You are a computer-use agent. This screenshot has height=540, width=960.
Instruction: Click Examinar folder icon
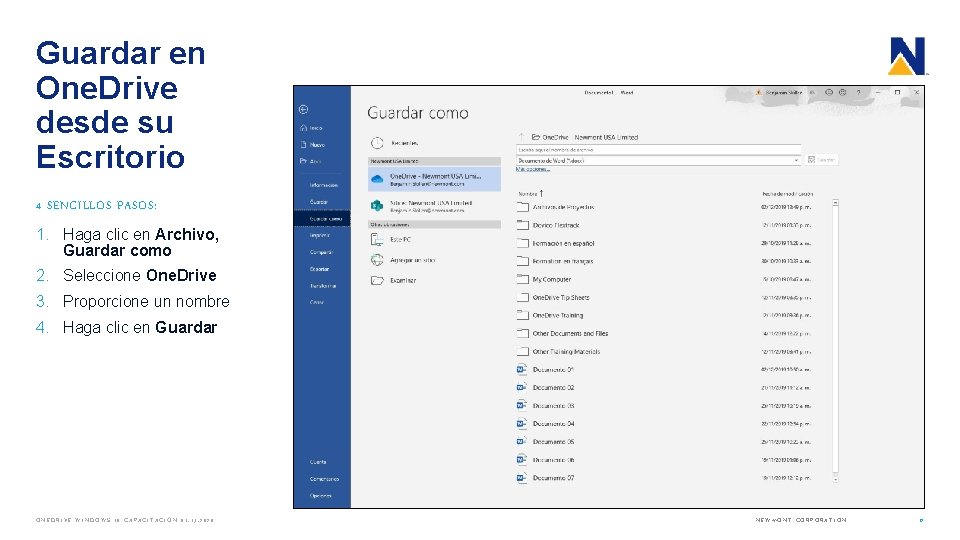click(x=377, y=280)
